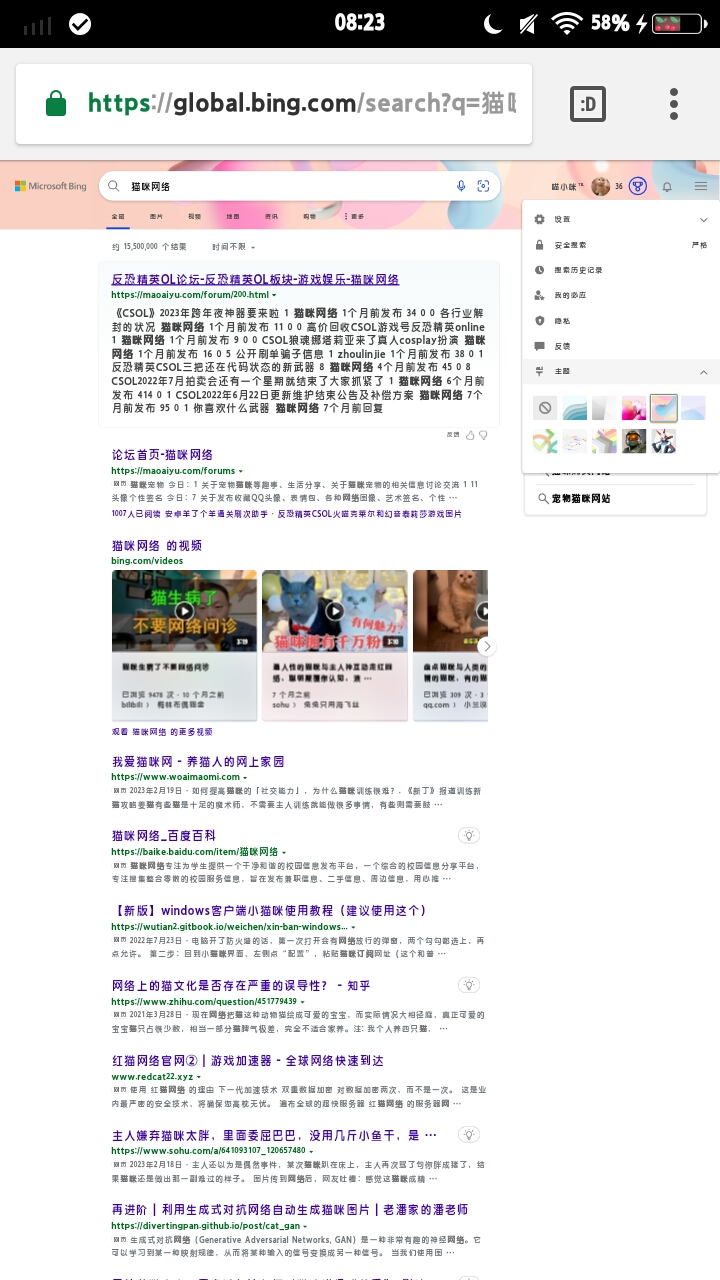
Task: Click the feedback speech bubble icon
Action: 540,346
